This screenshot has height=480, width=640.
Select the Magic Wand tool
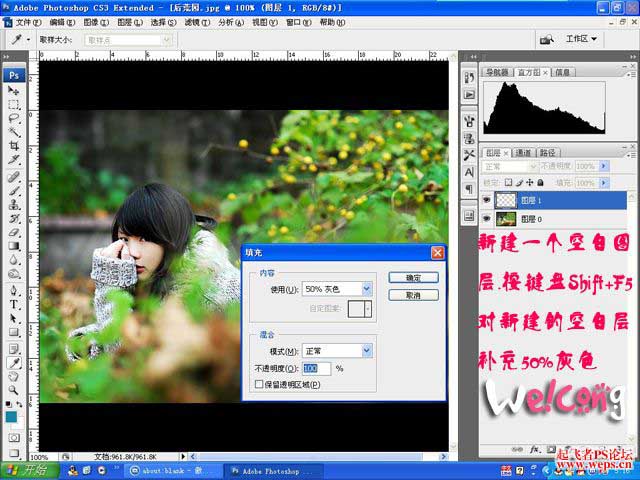13,132
